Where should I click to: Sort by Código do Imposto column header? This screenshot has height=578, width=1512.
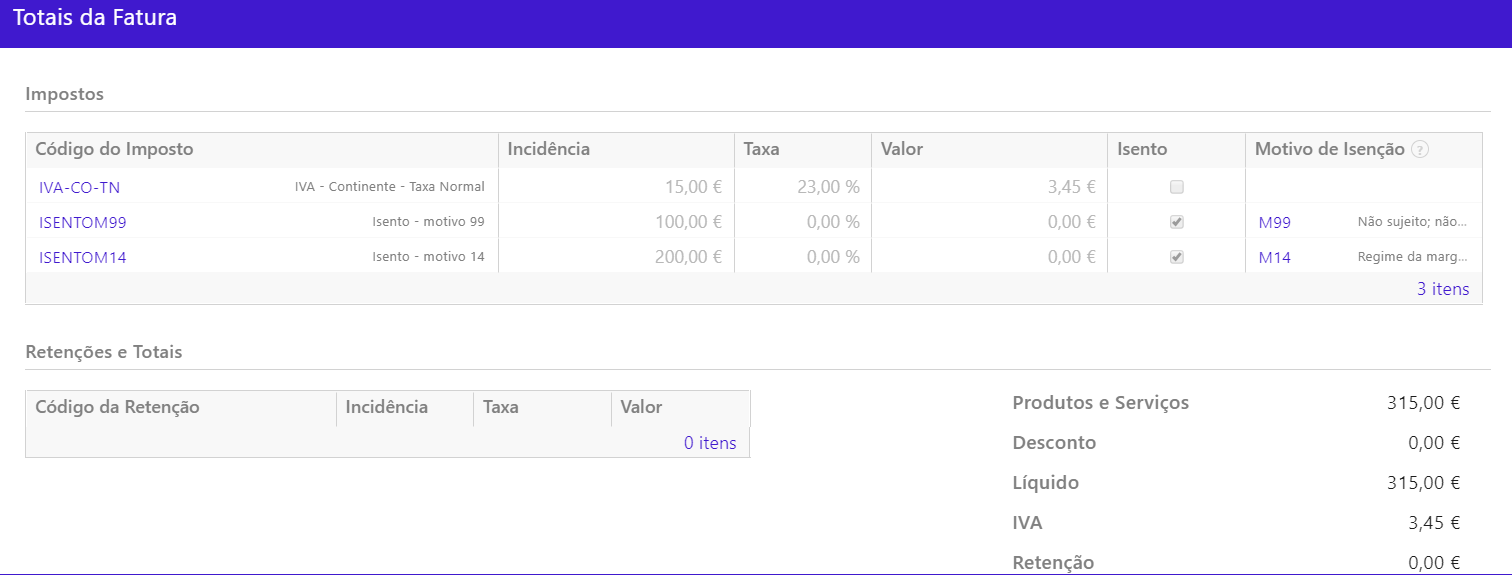pos(114,149)
